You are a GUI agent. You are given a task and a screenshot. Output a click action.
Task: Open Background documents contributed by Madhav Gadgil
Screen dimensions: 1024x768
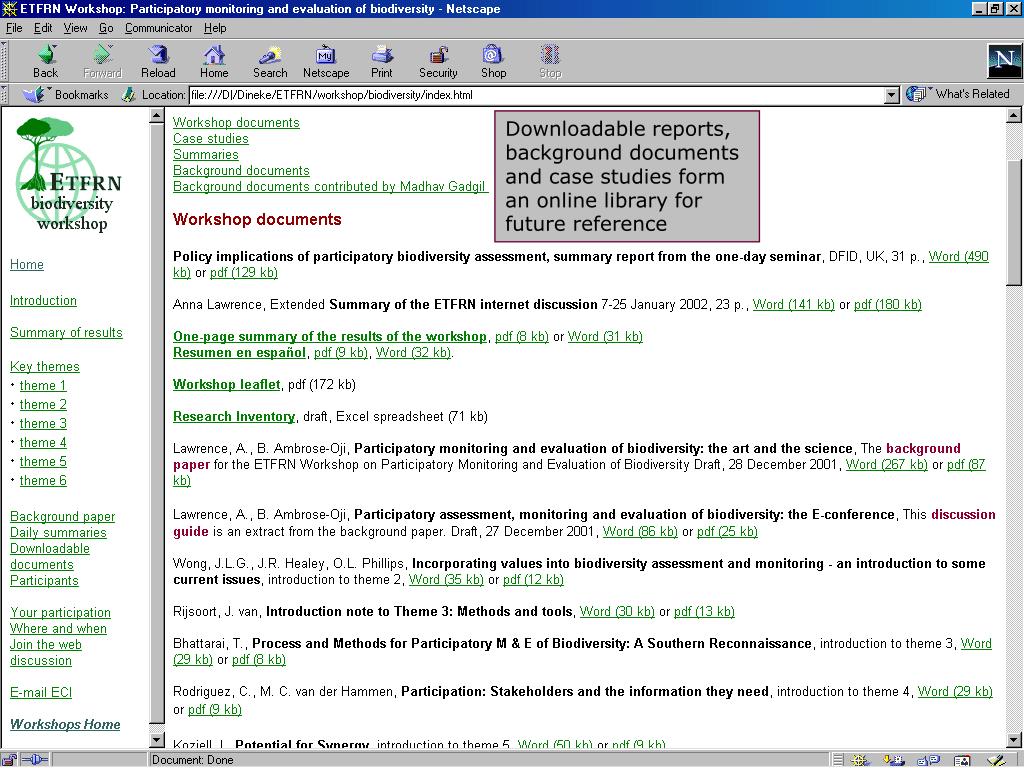point(329,187)
